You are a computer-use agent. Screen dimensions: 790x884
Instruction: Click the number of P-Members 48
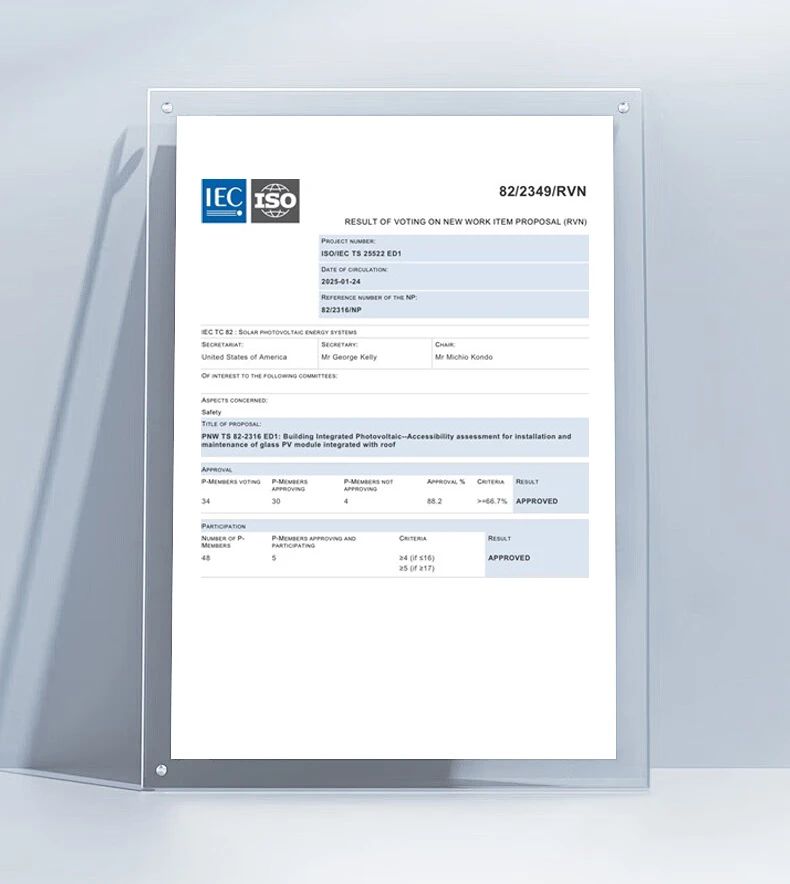pyautogui.click(x=206, y=558)
